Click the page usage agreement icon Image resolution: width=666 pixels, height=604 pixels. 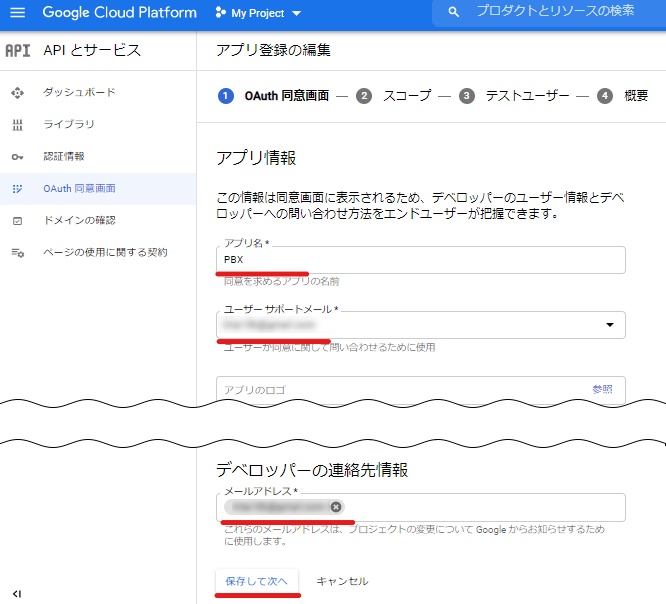tap(17, 253)
